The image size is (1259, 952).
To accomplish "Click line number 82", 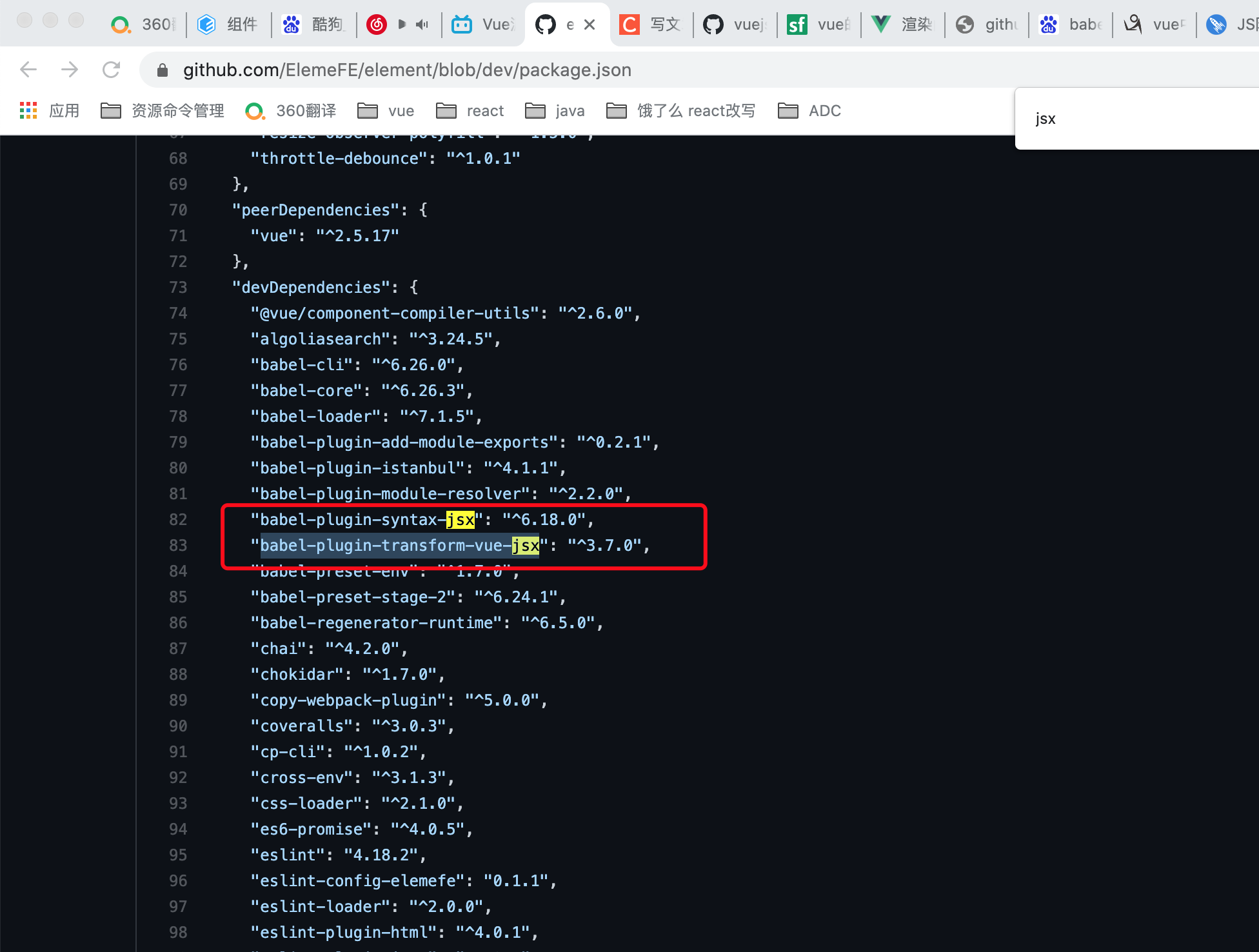I will [178, 520].
